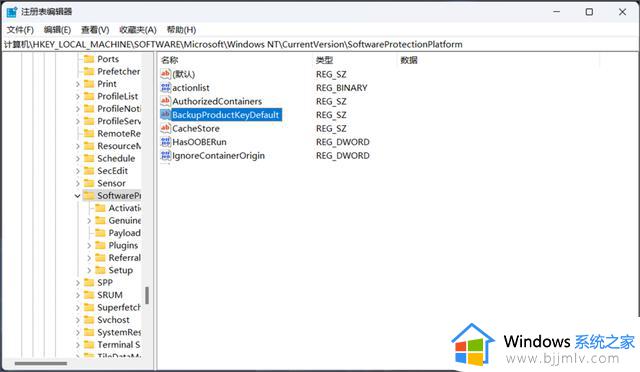640x372 pixels.
Task: Open the 文件(F) menu
Action: point(20,30)
